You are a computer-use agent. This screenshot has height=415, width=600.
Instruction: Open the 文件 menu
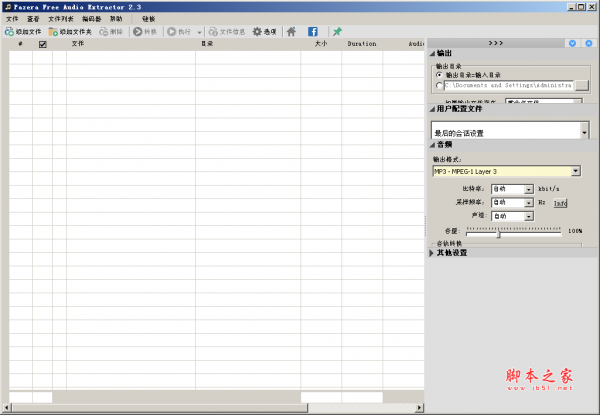[x=12, y=19]
